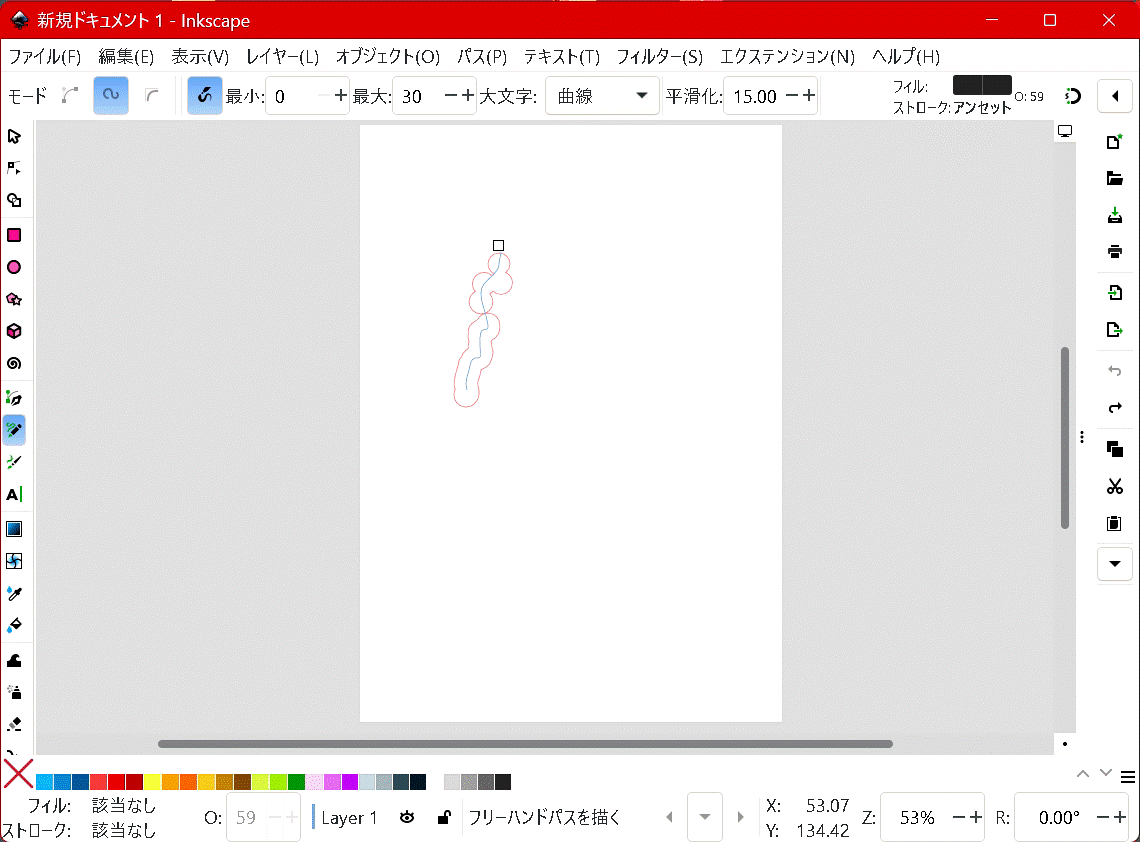The width and height of the screenshot is (1140, 842).
Task: Open the 曲線 shape dropdown
Action: click(602, 96)
